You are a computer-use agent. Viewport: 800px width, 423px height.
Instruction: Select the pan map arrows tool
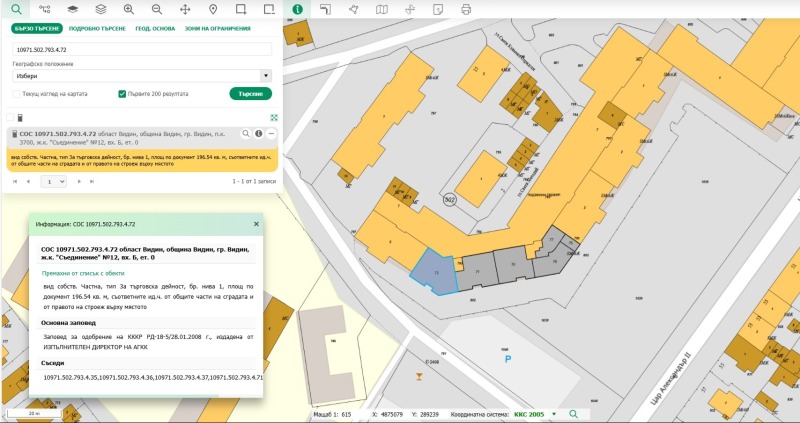pyautogui.click(x=185, y=9)
